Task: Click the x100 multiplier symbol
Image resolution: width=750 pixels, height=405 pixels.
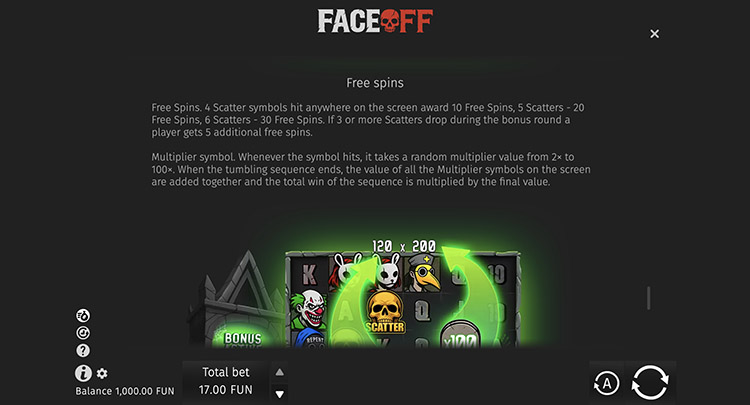Action: [x=459, y=335]
